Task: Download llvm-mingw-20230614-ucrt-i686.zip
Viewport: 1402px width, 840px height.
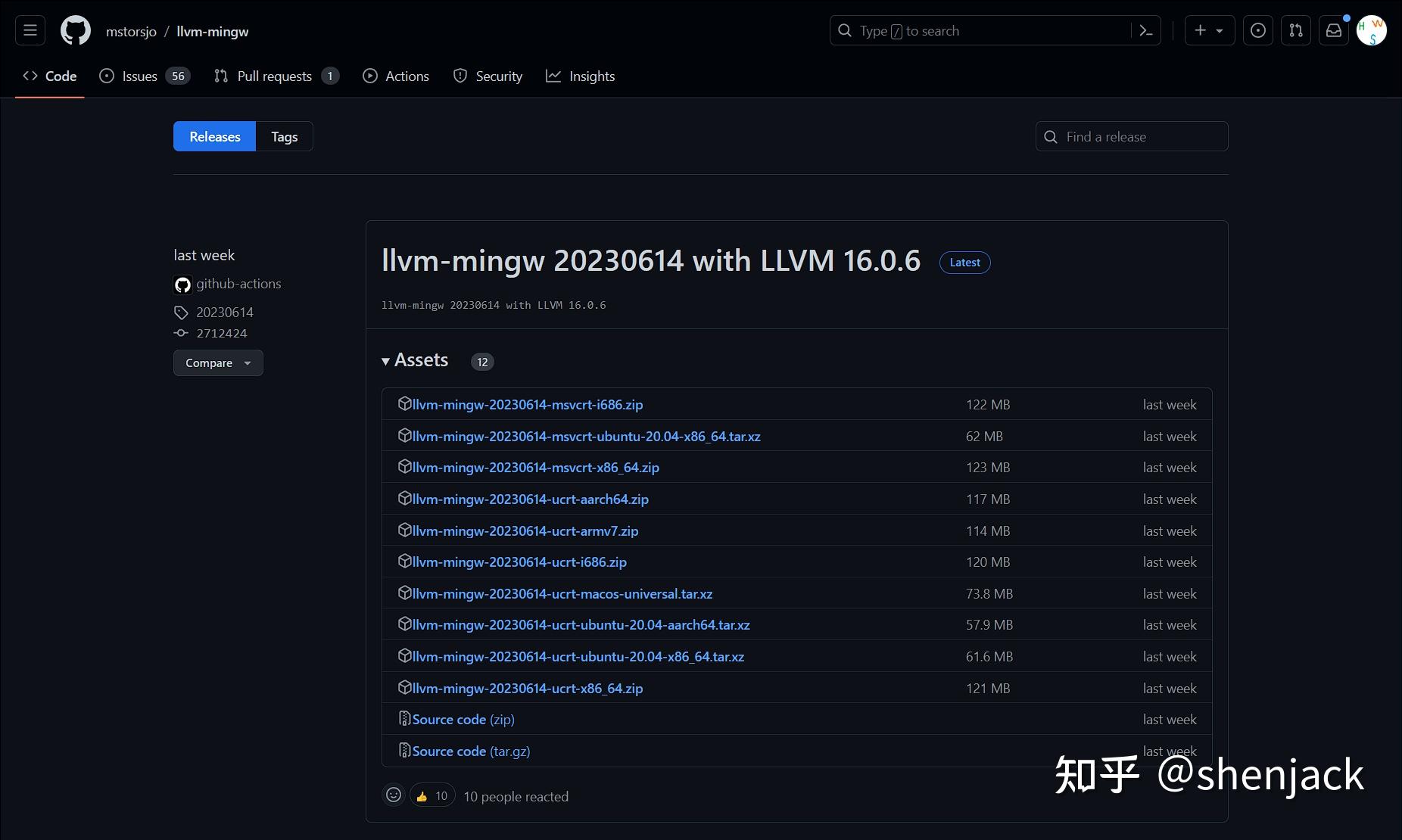Action: coord(519,562)
